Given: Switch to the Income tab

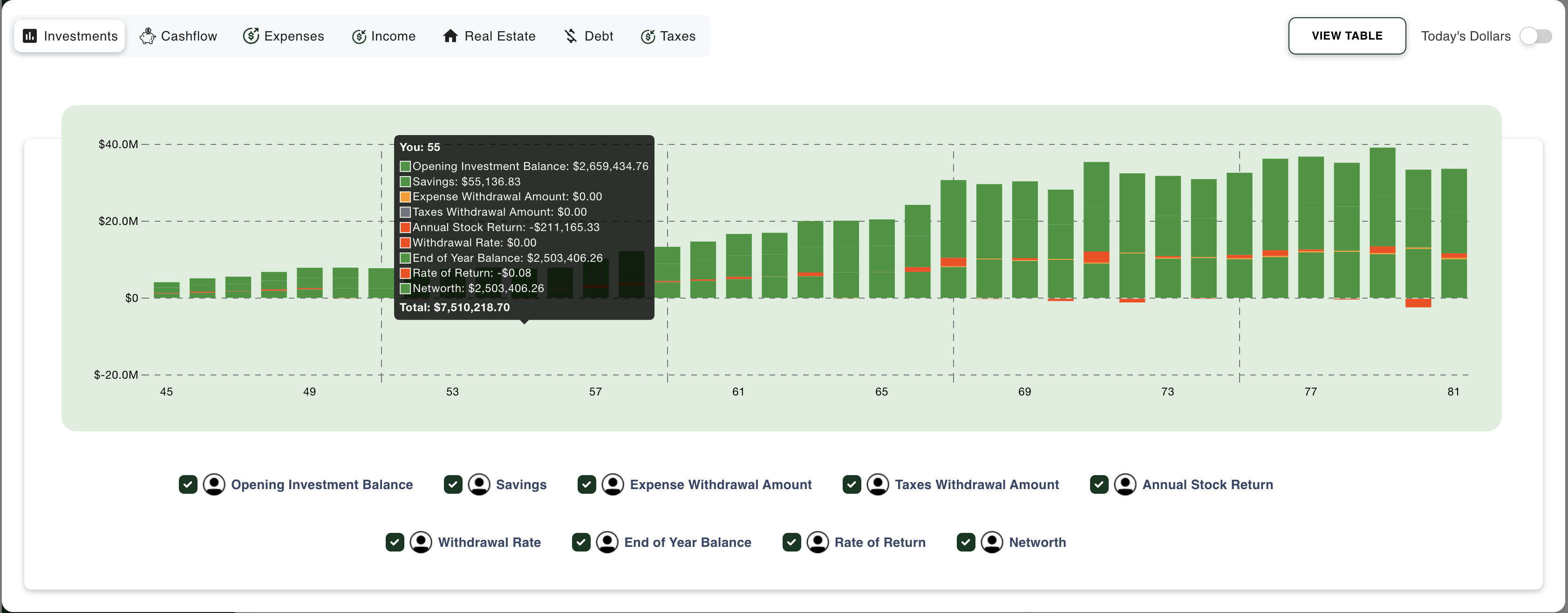Looking at the screenshot, I should (384, 36).
